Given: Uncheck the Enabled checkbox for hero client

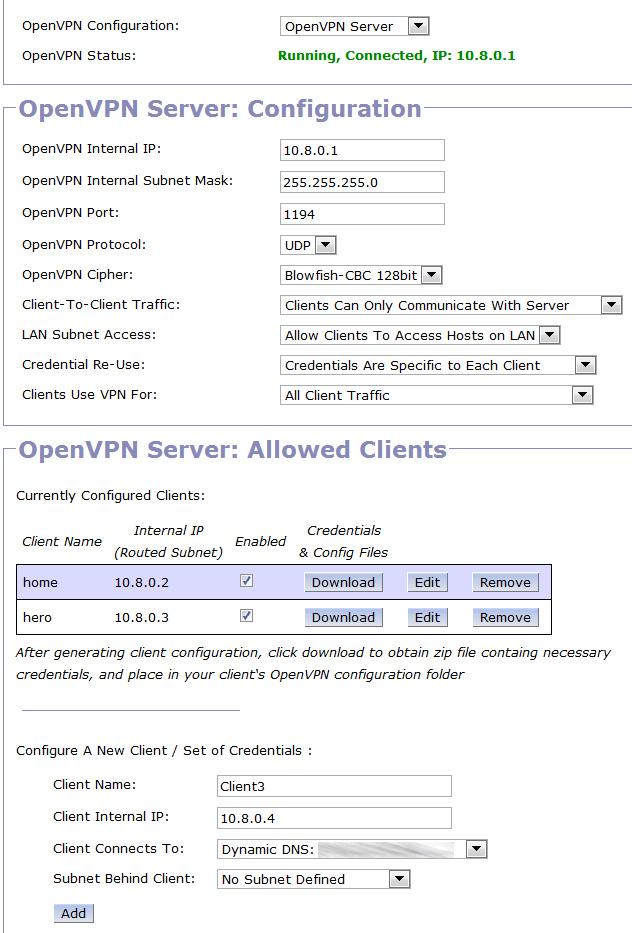Looking at the screenshot, I should pos(246,616).
